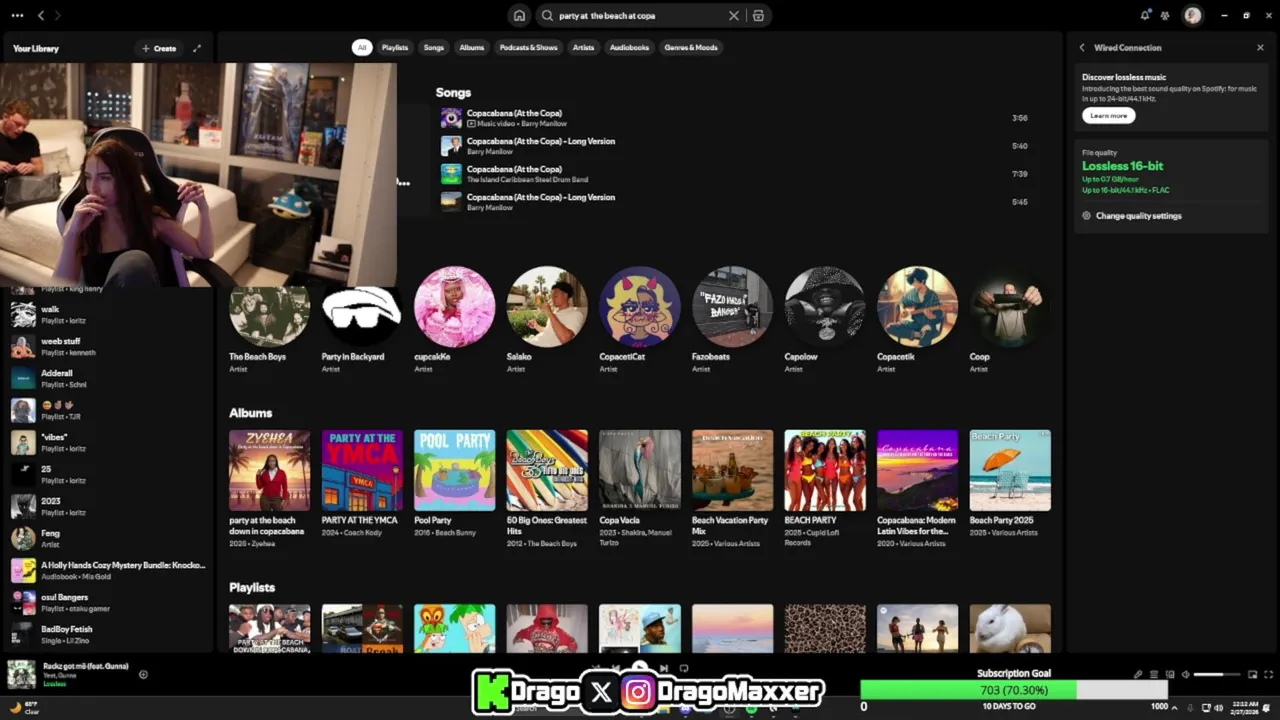Viewport: 1280px width, 720px height.
Task: Select Copacabana by Island Caribbean Steel Drum Band
Action: 734,174
